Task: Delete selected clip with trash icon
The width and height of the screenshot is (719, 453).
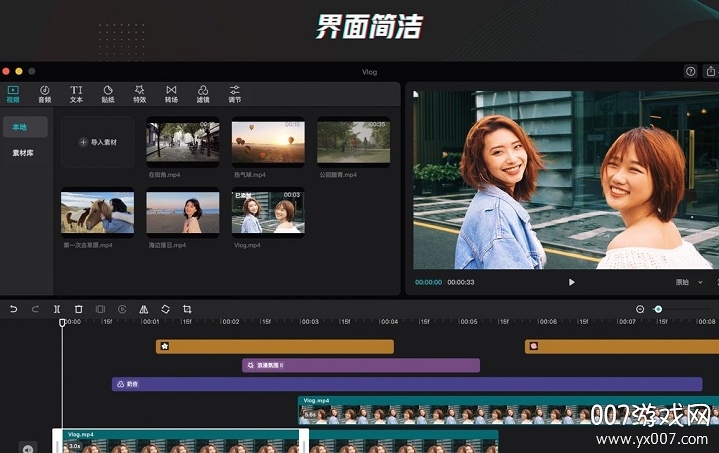Action: [x=78, y=309]
